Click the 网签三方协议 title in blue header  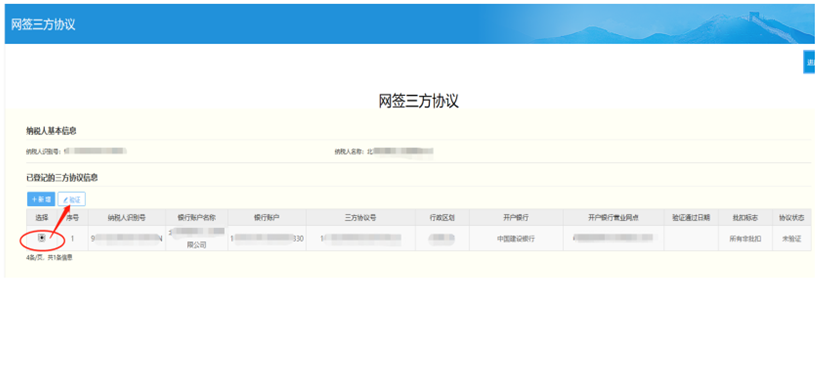point(43,25)
